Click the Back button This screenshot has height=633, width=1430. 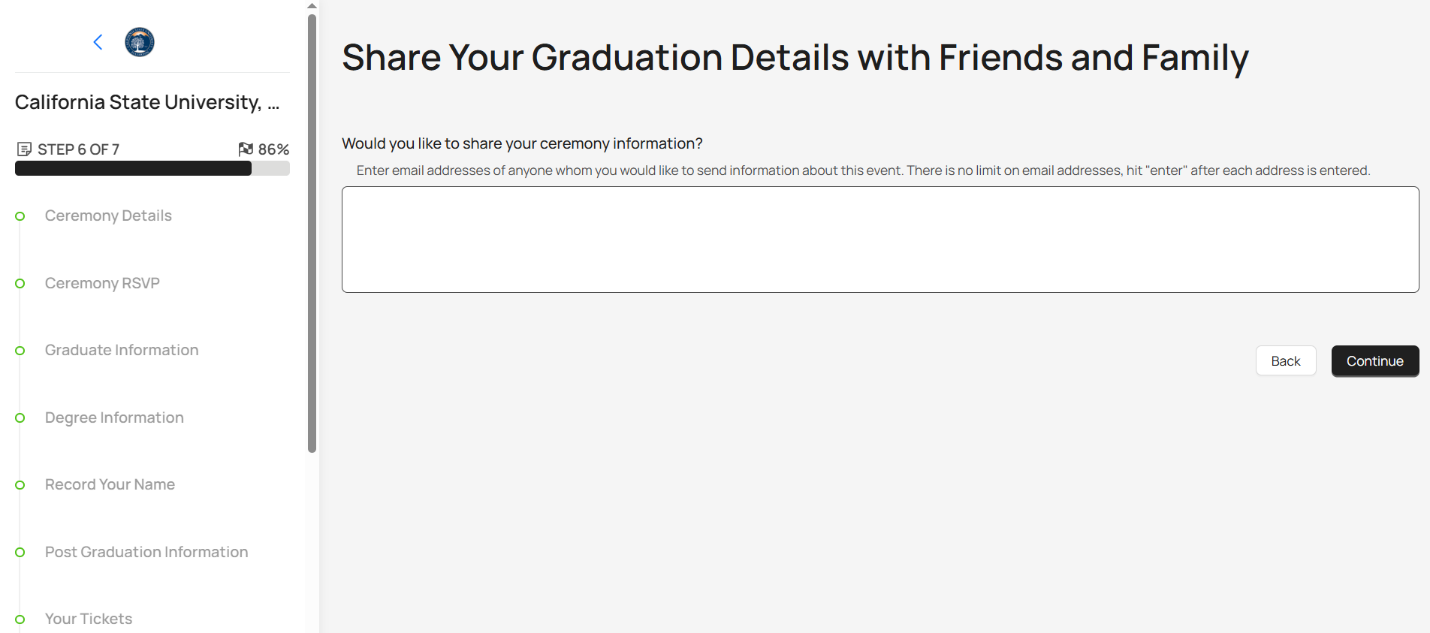click(1285, 360)
